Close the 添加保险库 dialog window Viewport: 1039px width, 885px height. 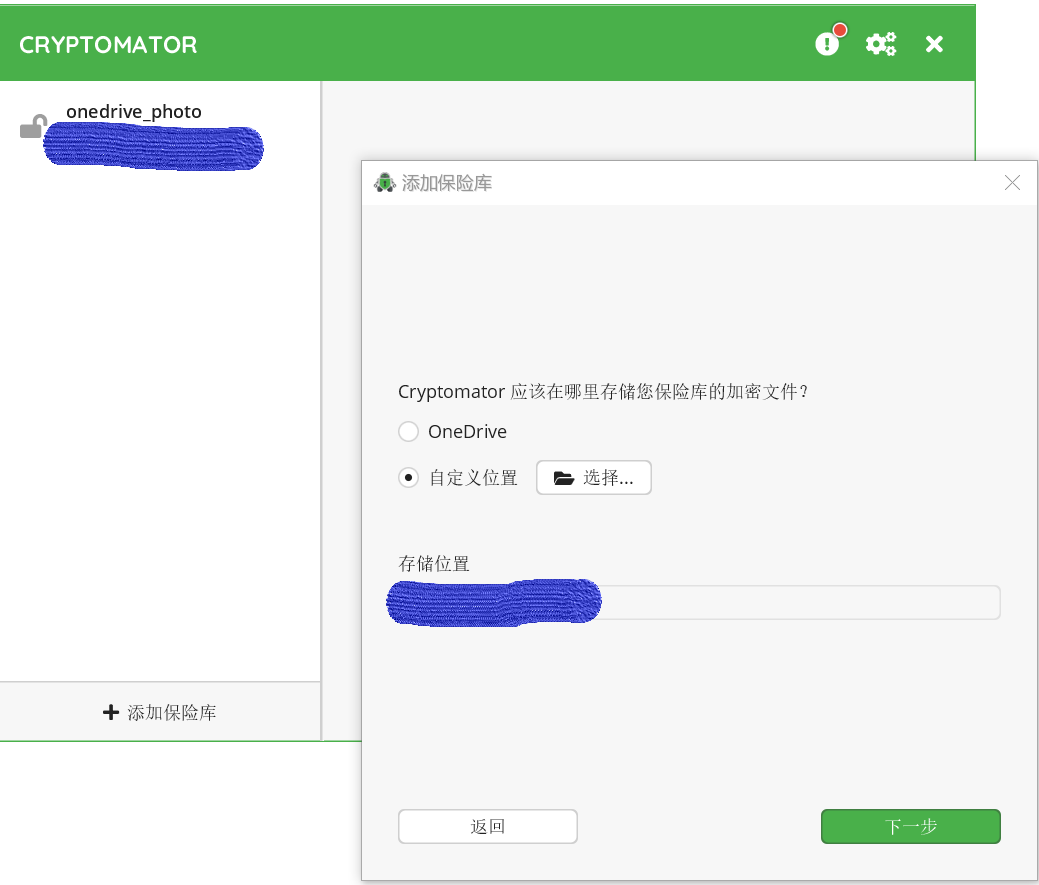coord(1012,183)
